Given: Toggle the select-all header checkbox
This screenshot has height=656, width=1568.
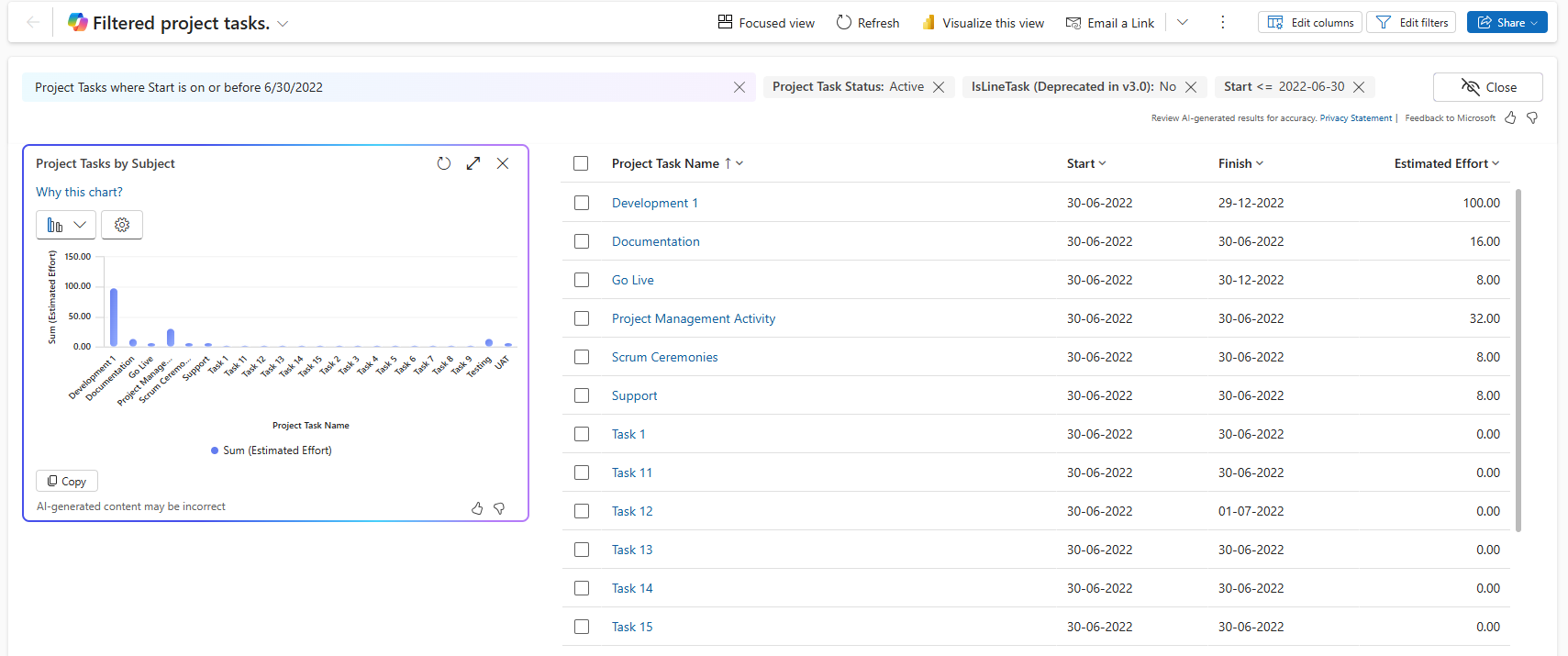Looking at the screenshot, I should 581,163.
